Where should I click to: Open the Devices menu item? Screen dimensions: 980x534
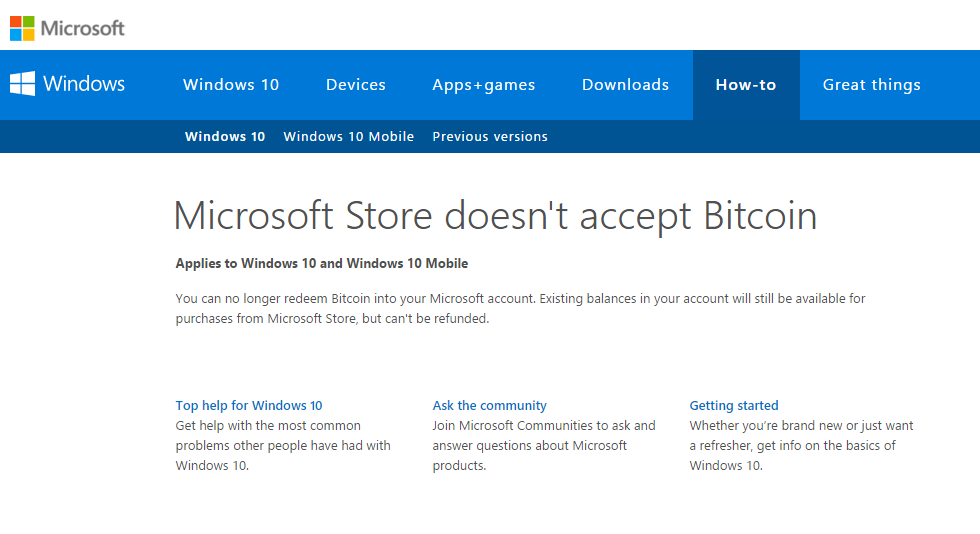click(x=356, y=85)
